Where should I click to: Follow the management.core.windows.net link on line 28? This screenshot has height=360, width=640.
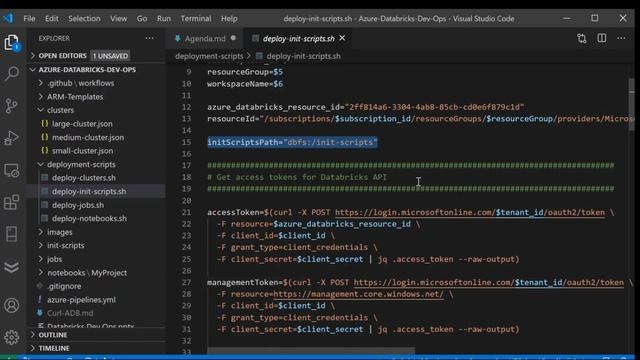coord(358,294)
